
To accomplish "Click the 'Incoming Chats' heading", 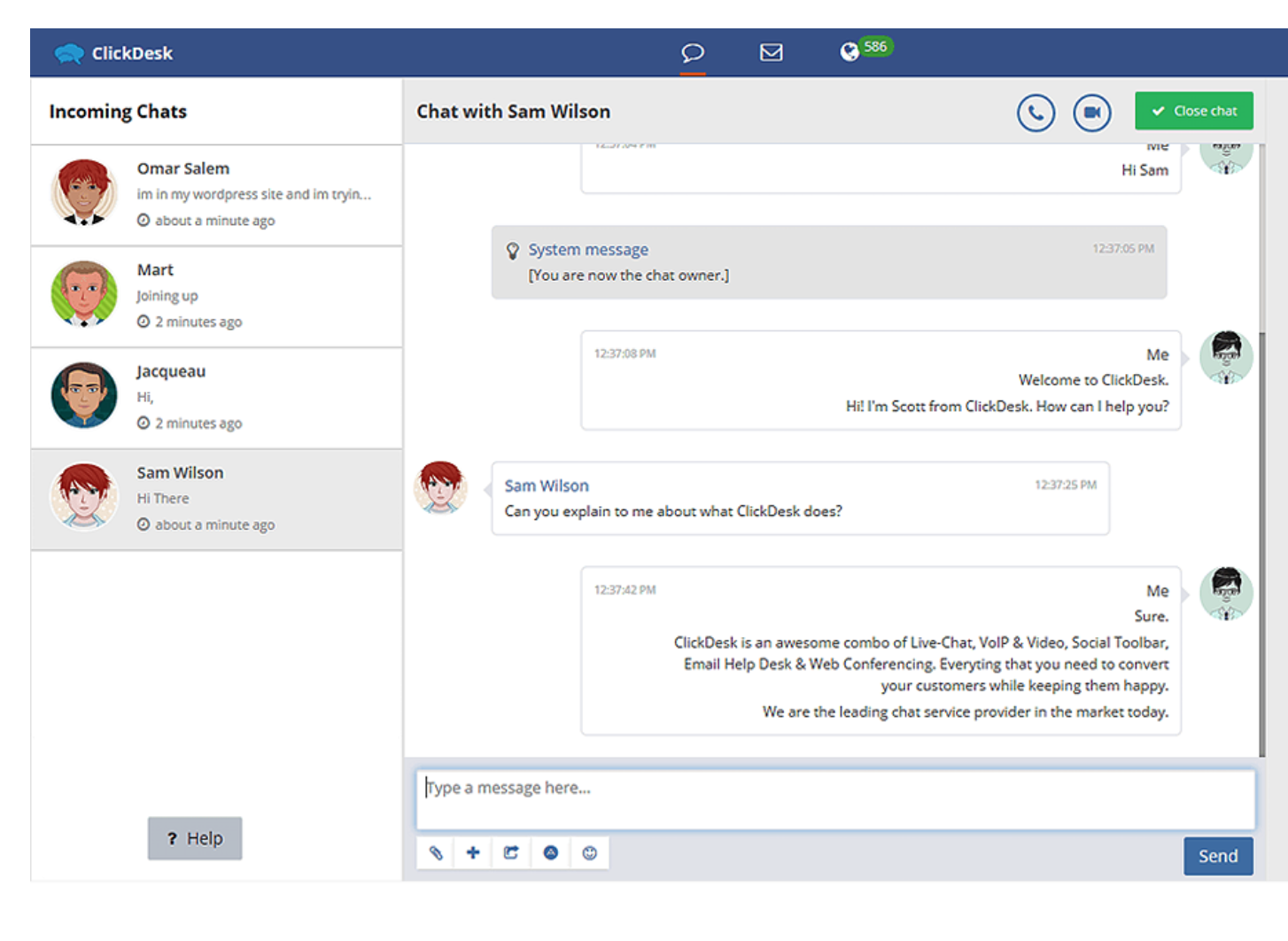I will point(118,112).
